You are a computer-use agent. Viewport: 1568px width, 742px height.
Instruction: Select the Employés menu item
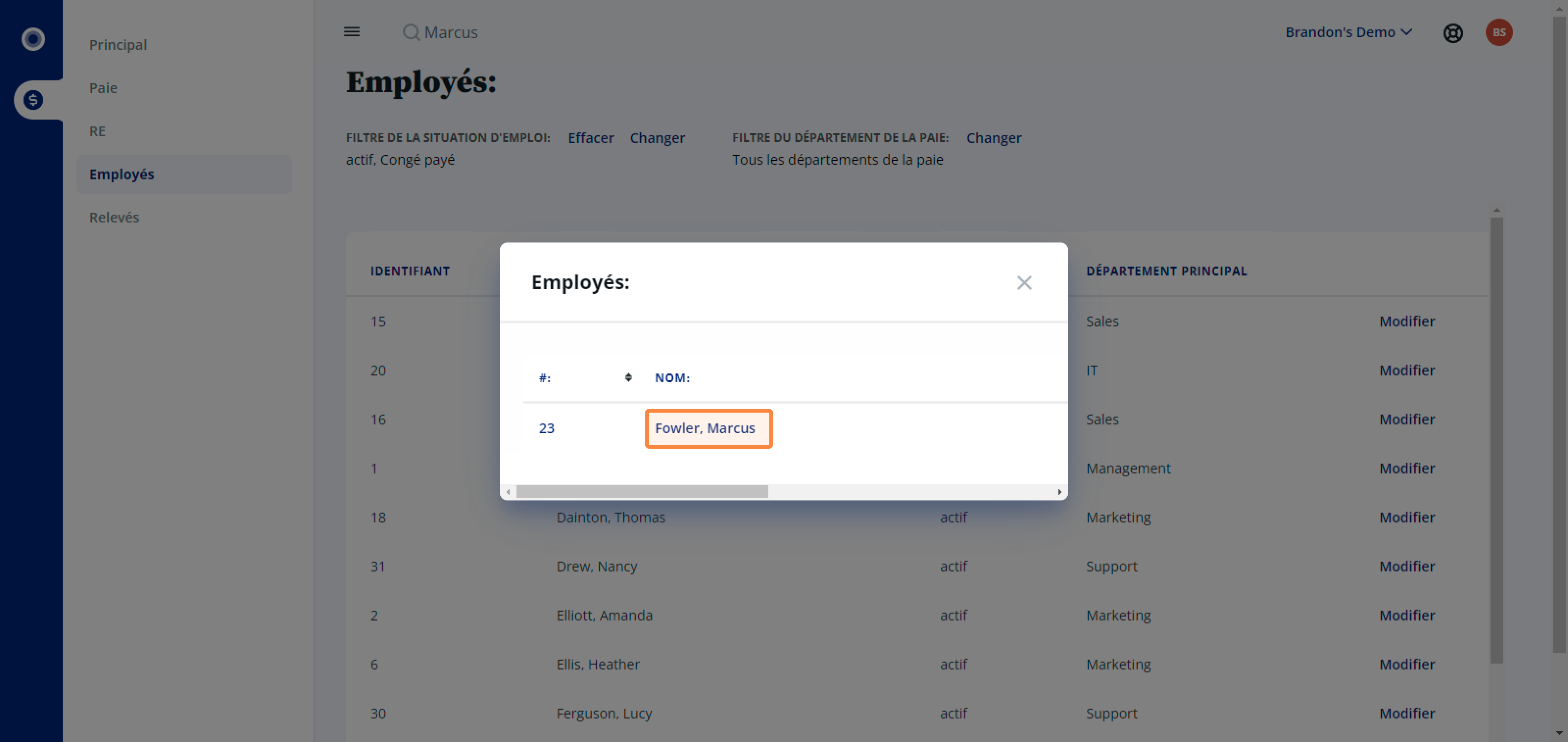coord(184,174)
